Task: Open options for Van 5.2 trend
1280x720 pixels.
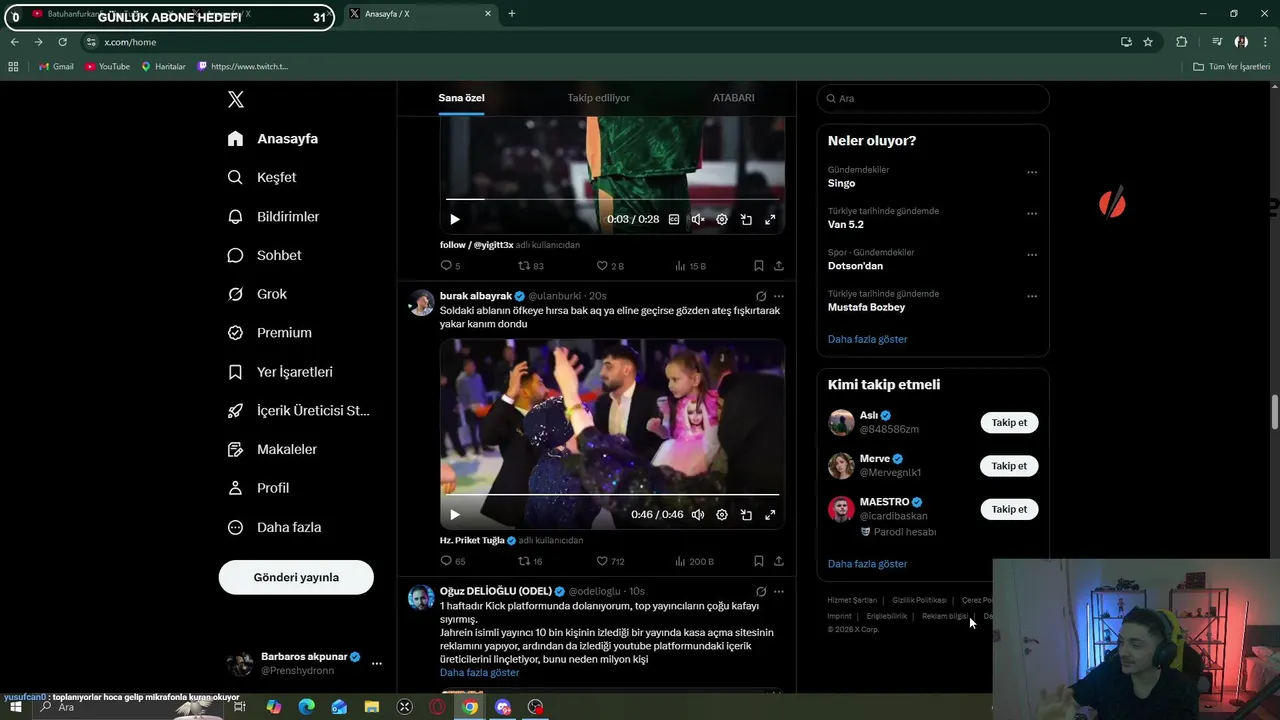Action: [x=1032, y=213]
